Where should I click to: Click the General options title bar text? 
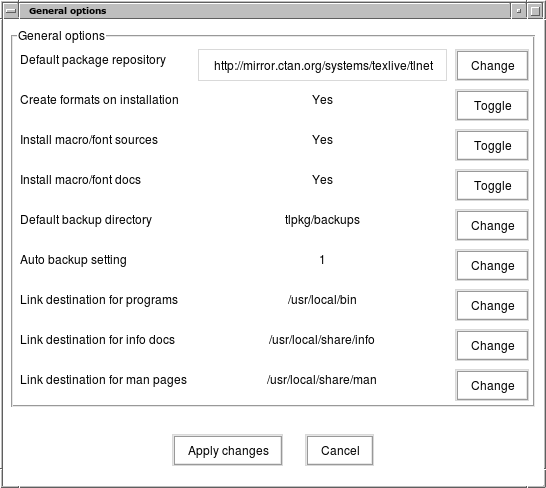pyautogui.click(x=68, y=11)
